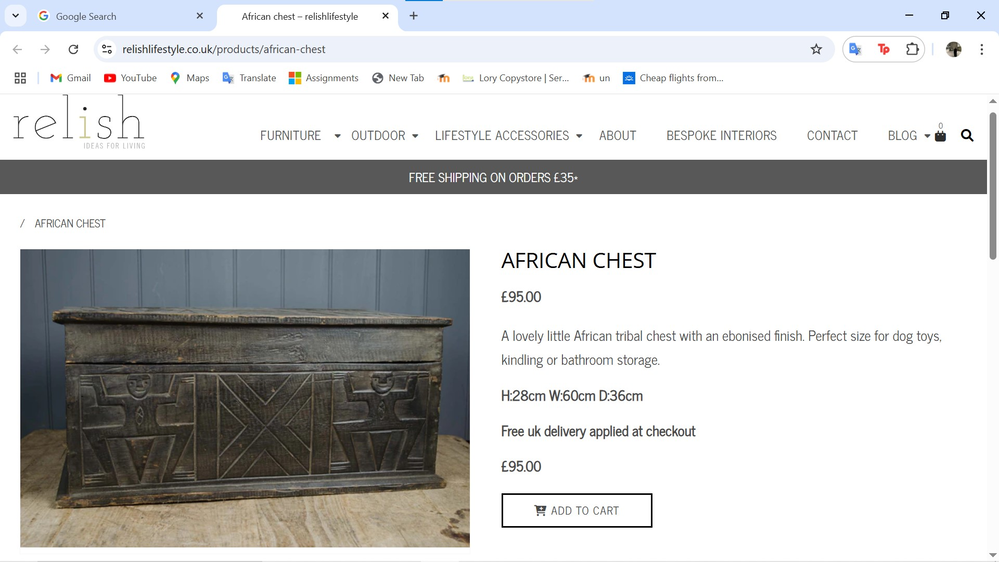Click the Add to Cart button
This screenshot has width=999, height=562.
576,510
